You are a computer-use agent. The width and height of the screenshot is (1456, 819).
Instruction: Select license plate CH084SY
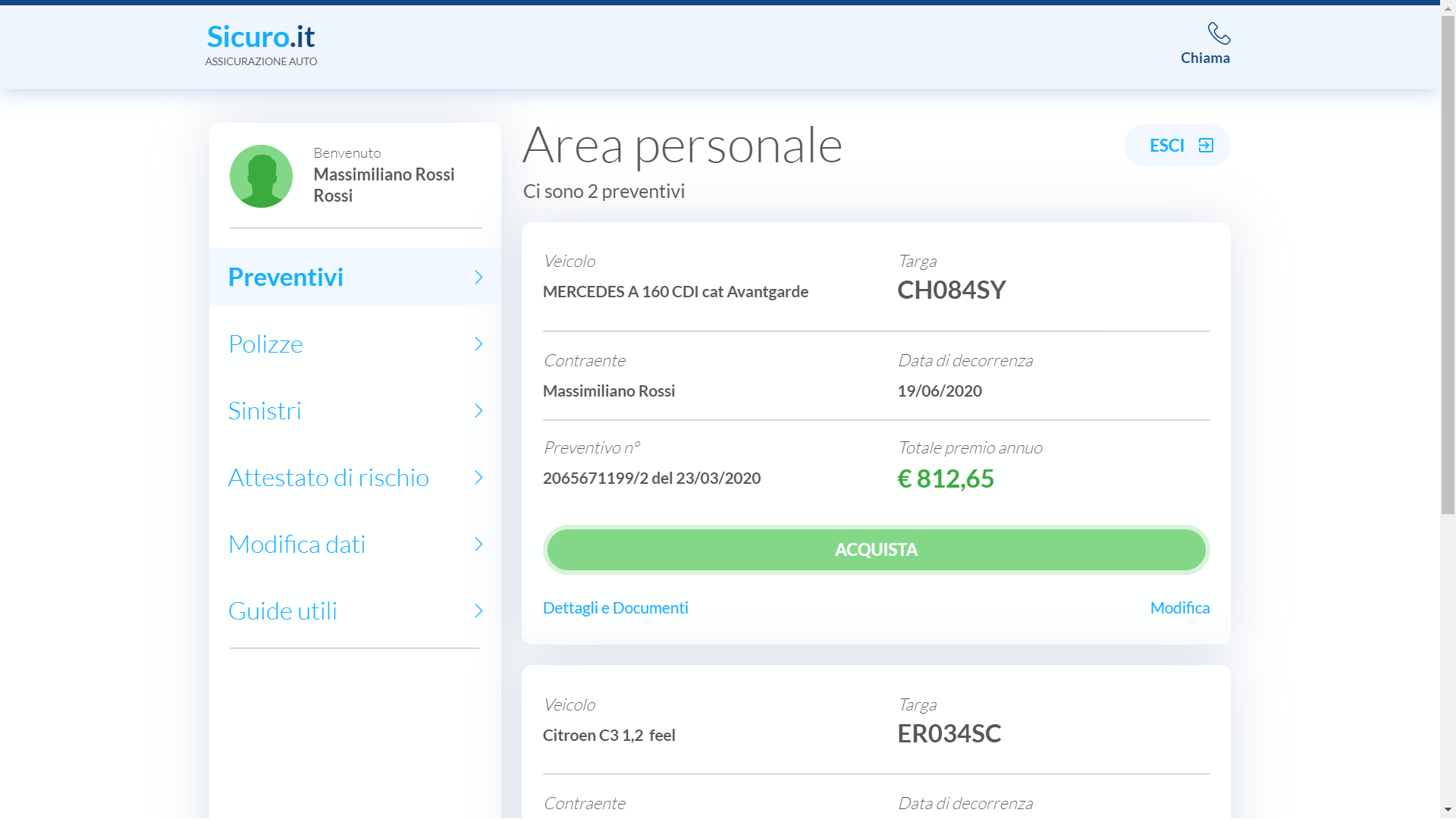[951, 290]
